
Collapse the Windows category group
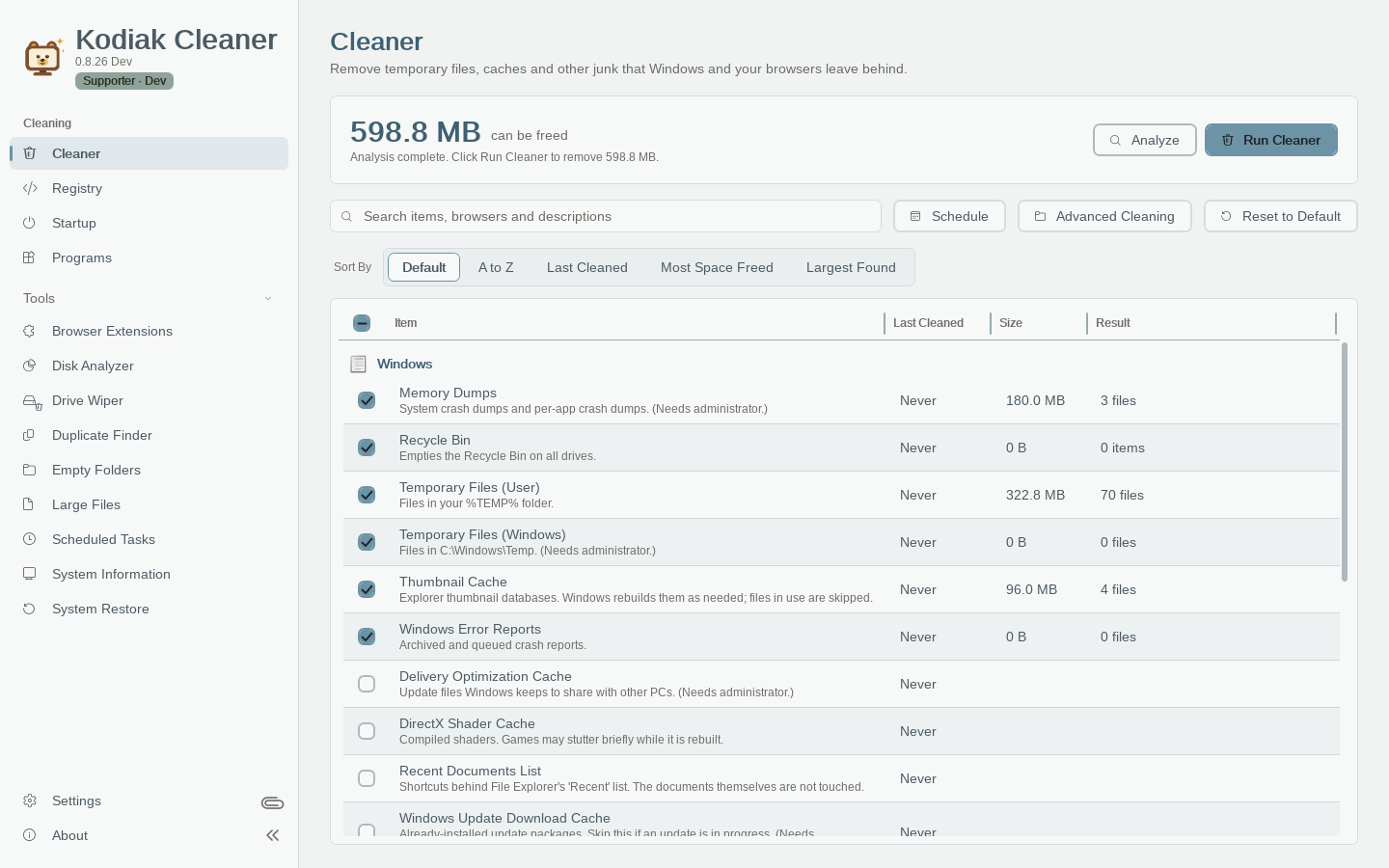[391, 364]
